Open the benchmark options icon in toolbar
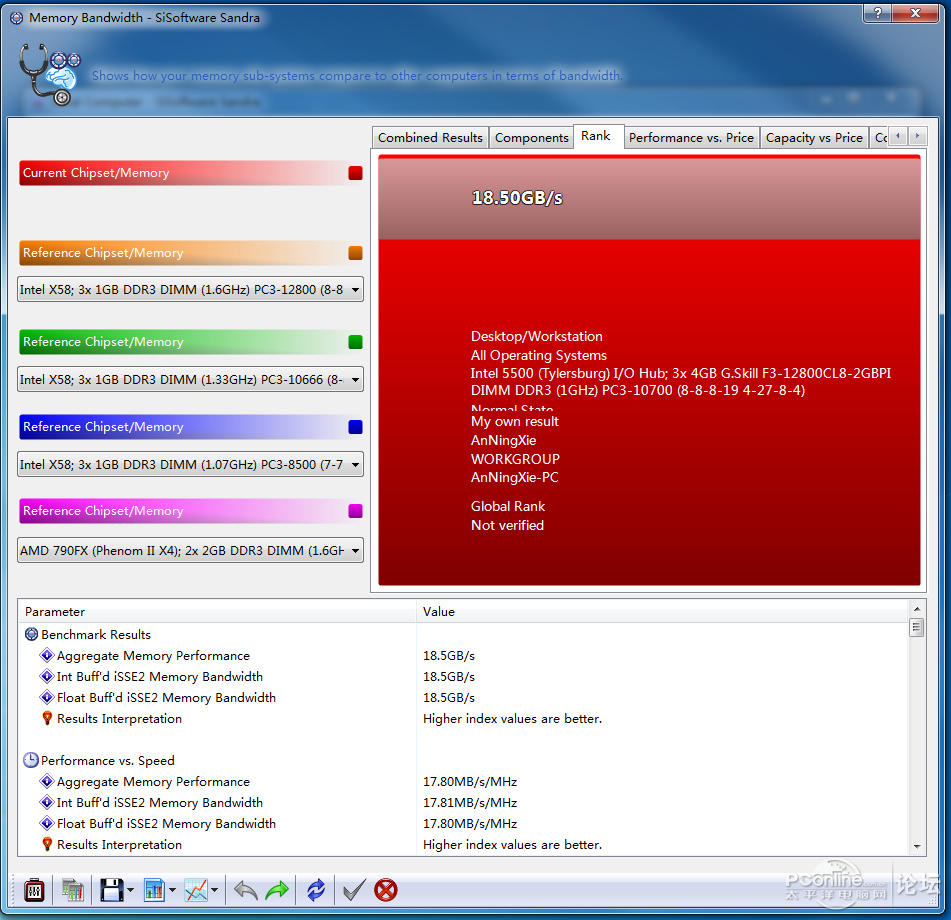This screenshot has height=920, width=951. [x=35, y=890]
